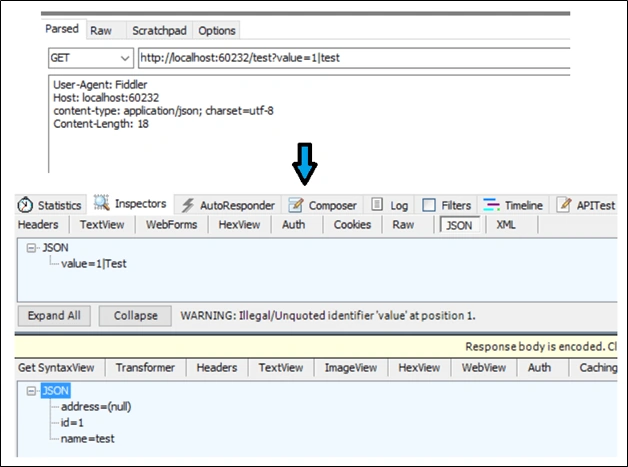Click the 'Host: localhost:60232' header line
The image size is (628, 467).
[106, 97]
